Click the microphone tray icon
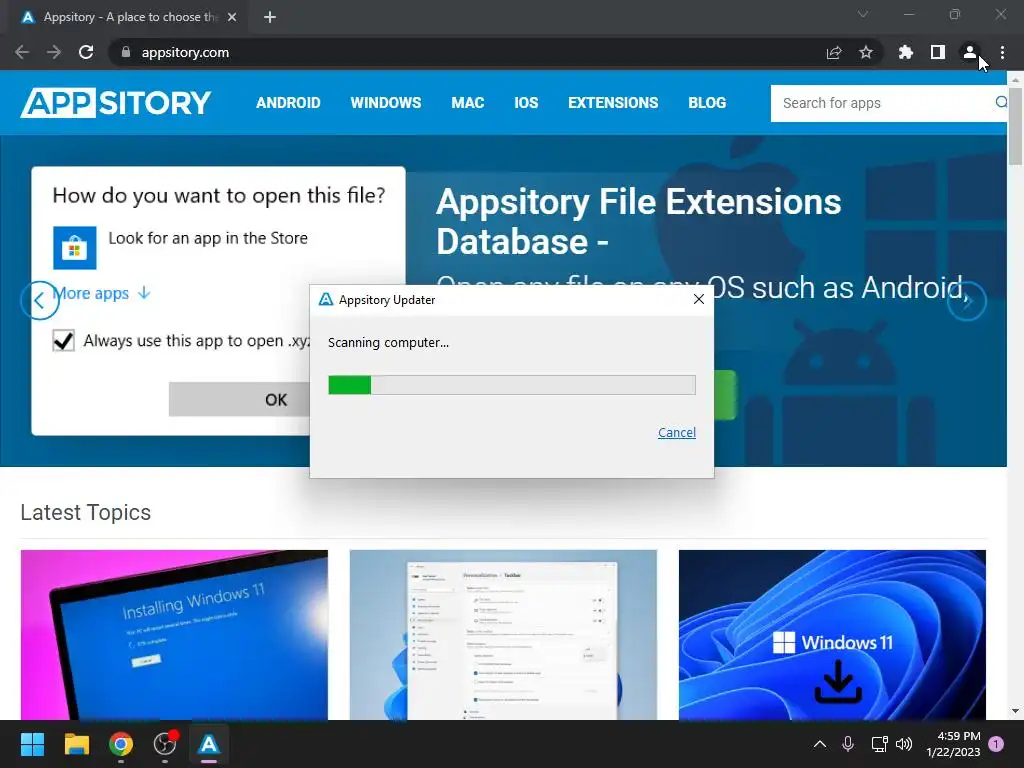 click(848, 744)
